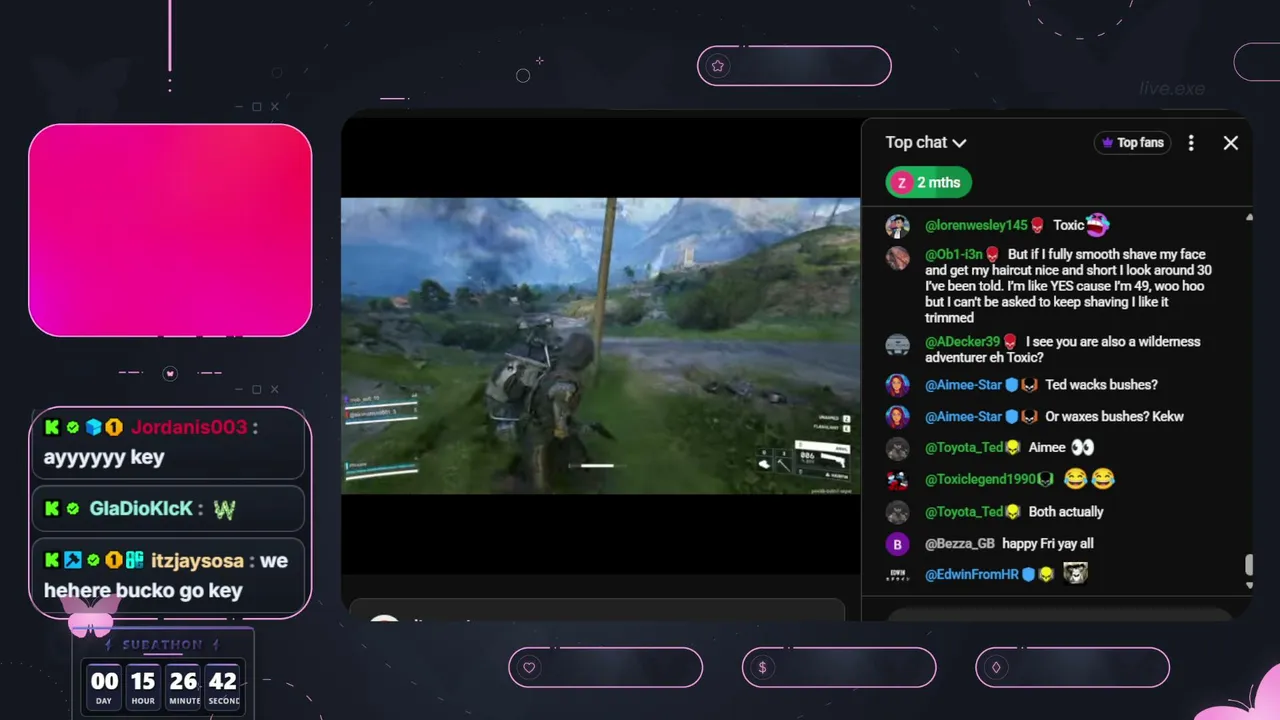The image size is (1280, 720).
Task: Open the @Toxiclegend1990 username
Action: pyautogui.click(x=981, y=480)
